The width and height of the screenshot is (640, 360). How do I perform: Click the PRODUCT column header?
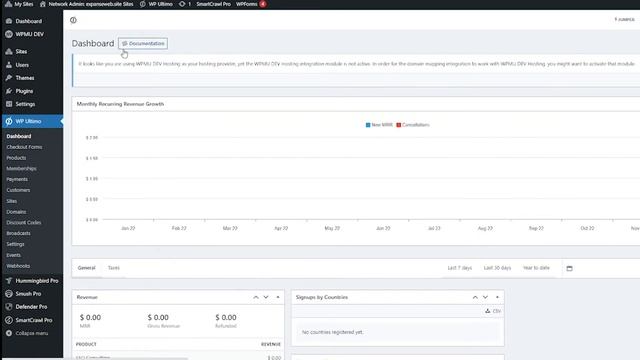[x=86, y=344]
